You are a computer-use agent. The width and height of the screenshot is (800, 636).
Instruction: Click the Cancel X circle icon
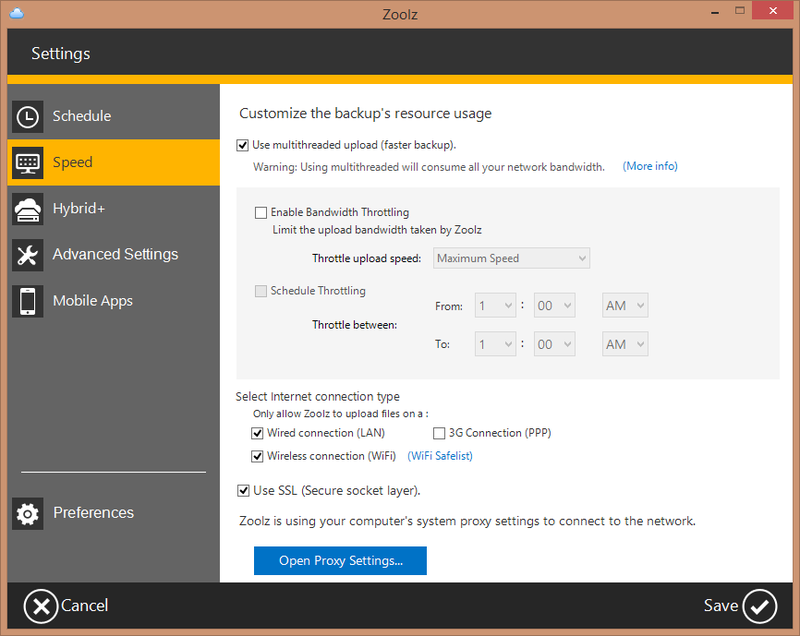(41, 606)
